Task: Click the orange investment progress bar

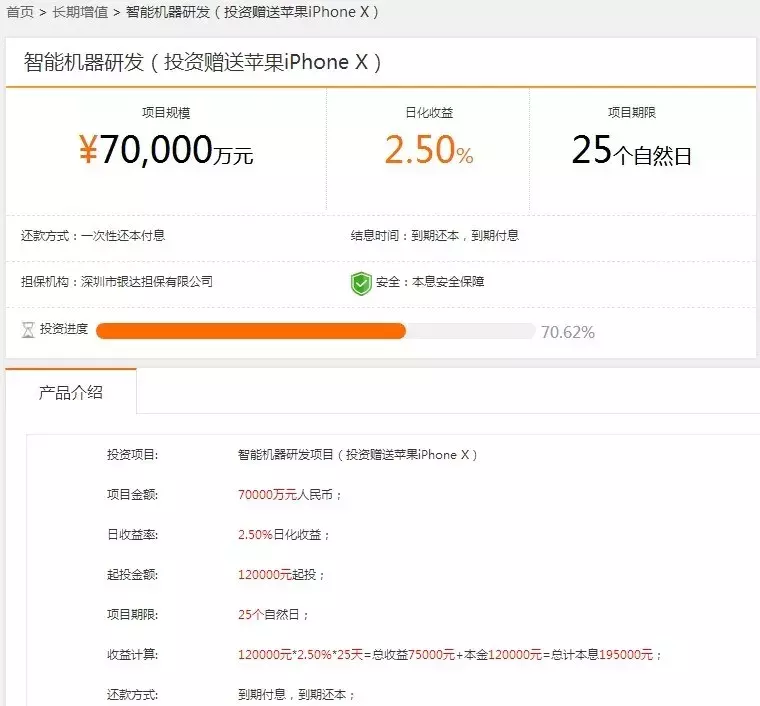Action: point(251,331)
